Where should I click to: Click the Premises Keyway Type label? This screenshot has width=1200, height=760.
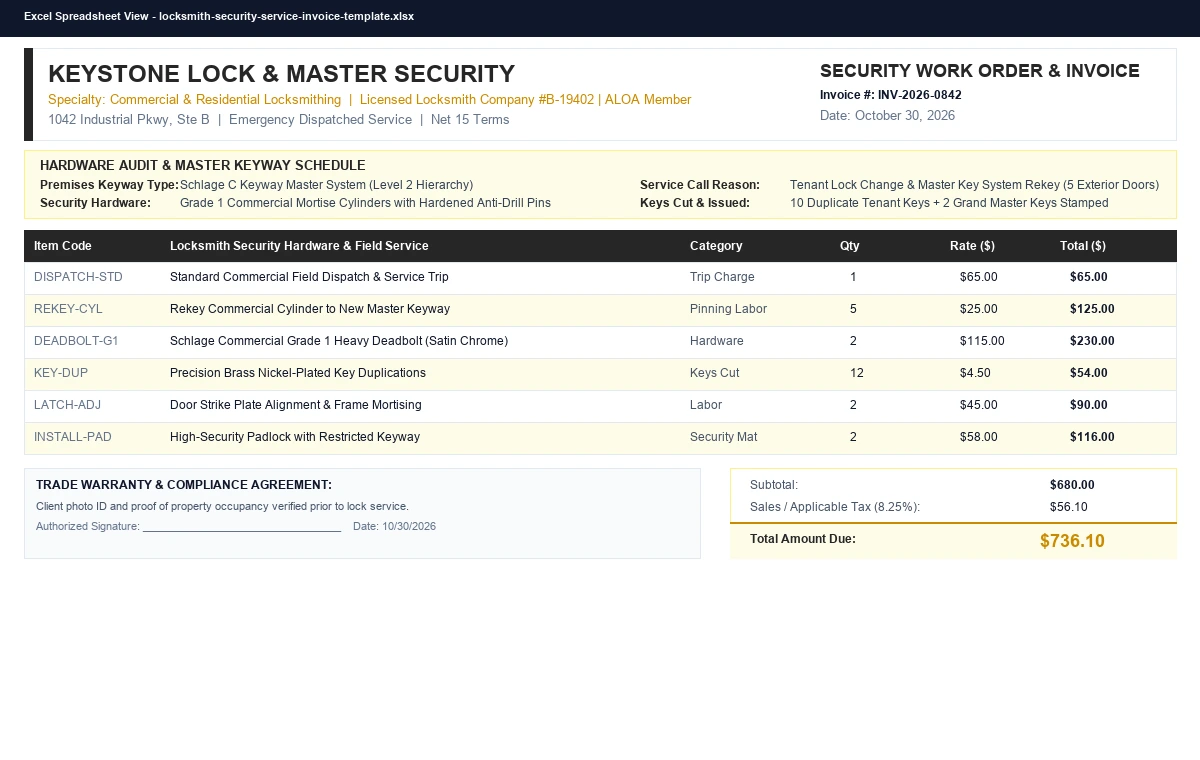(109, 185)
